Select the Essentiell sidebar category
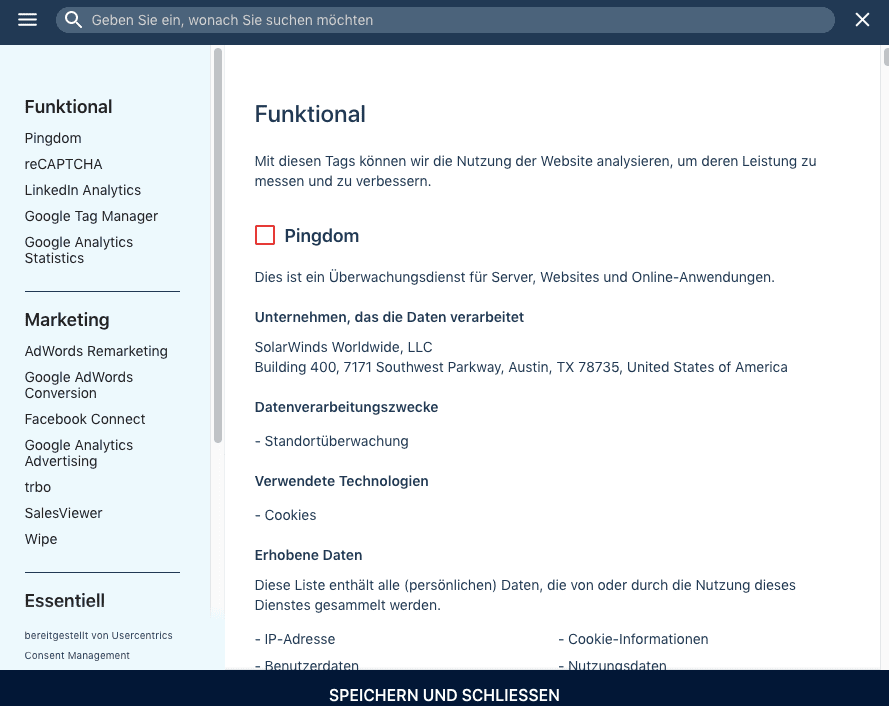Screen dimensions: 889x706 tap(65, 601)
